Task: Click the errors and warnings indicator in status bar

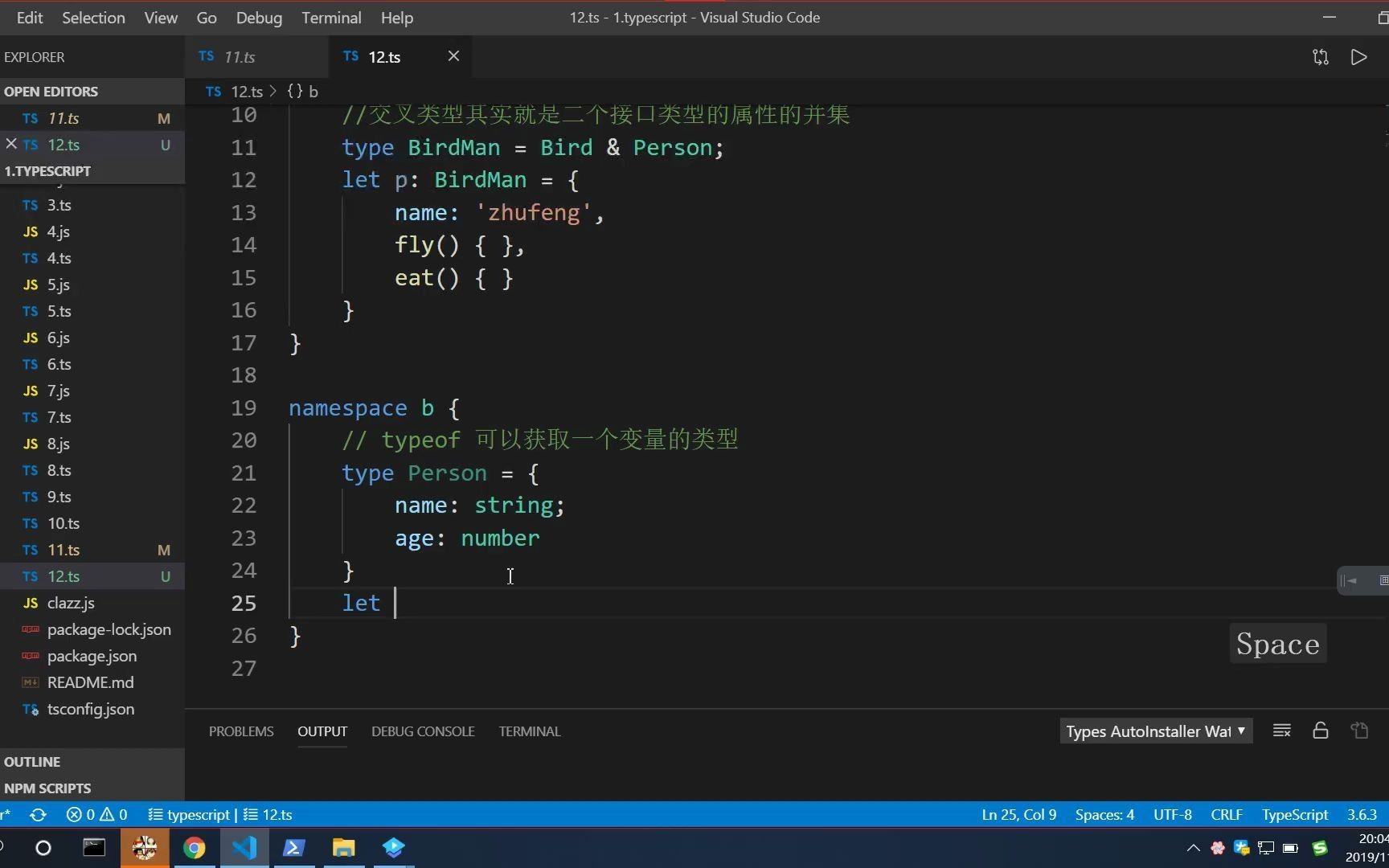Action: click(96, 814)
